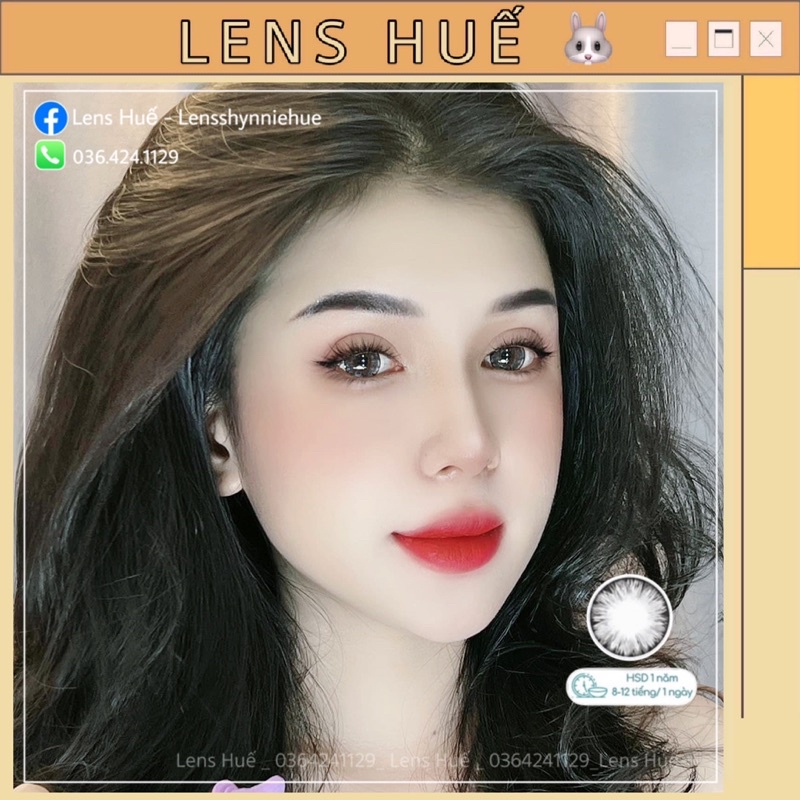Open the gray contact lens sample thumbnail

click(x=629, y=617)
